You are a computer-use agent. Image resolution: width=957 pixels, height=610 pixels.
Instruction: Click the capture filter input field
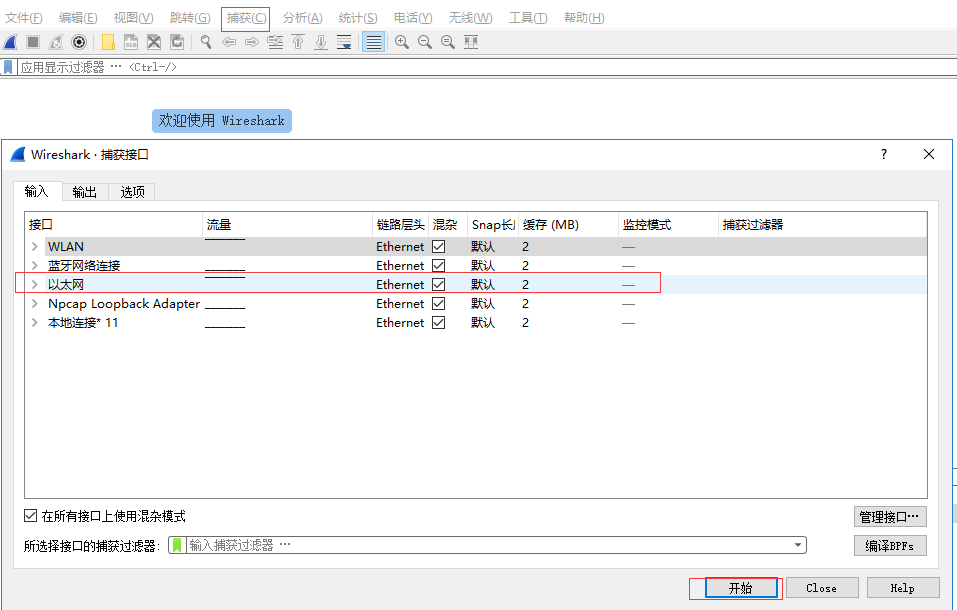pyautogui.click(x=480, y=546)
